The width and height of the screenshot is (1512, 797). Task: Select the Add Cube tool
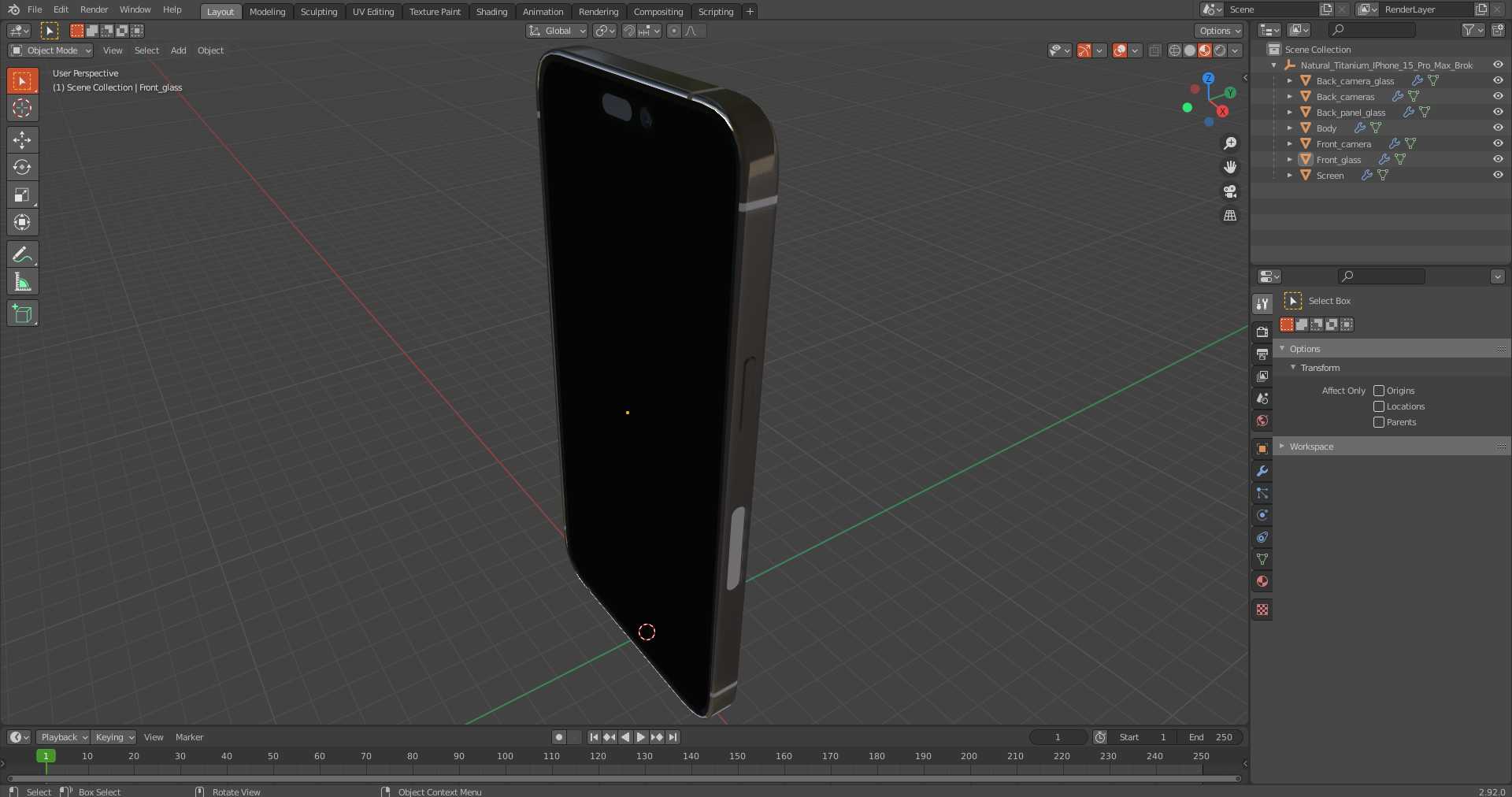(x=22, y=313)
